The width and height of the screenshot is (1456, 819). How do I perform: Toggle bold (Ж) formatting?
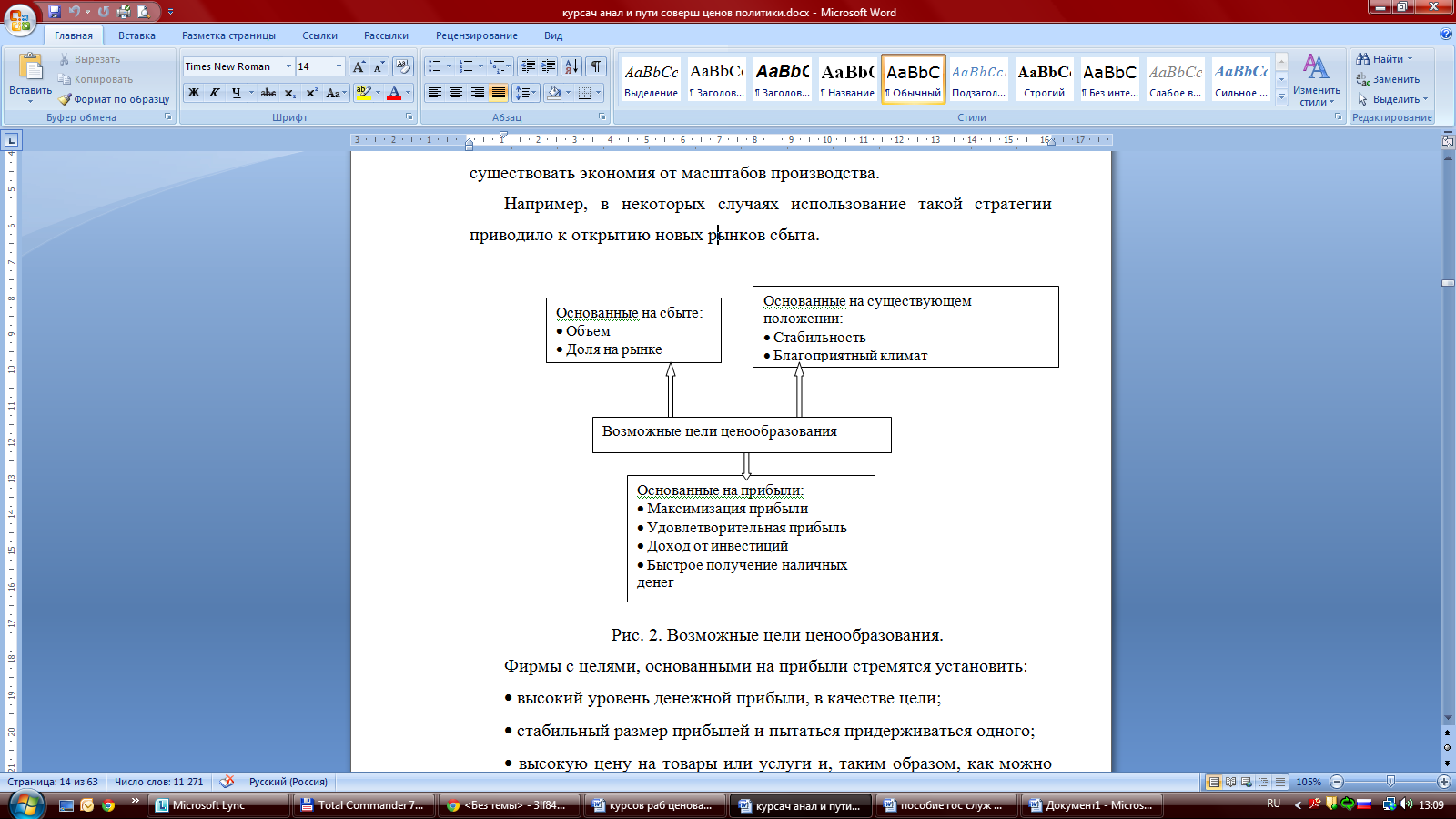tap(194, 93)
